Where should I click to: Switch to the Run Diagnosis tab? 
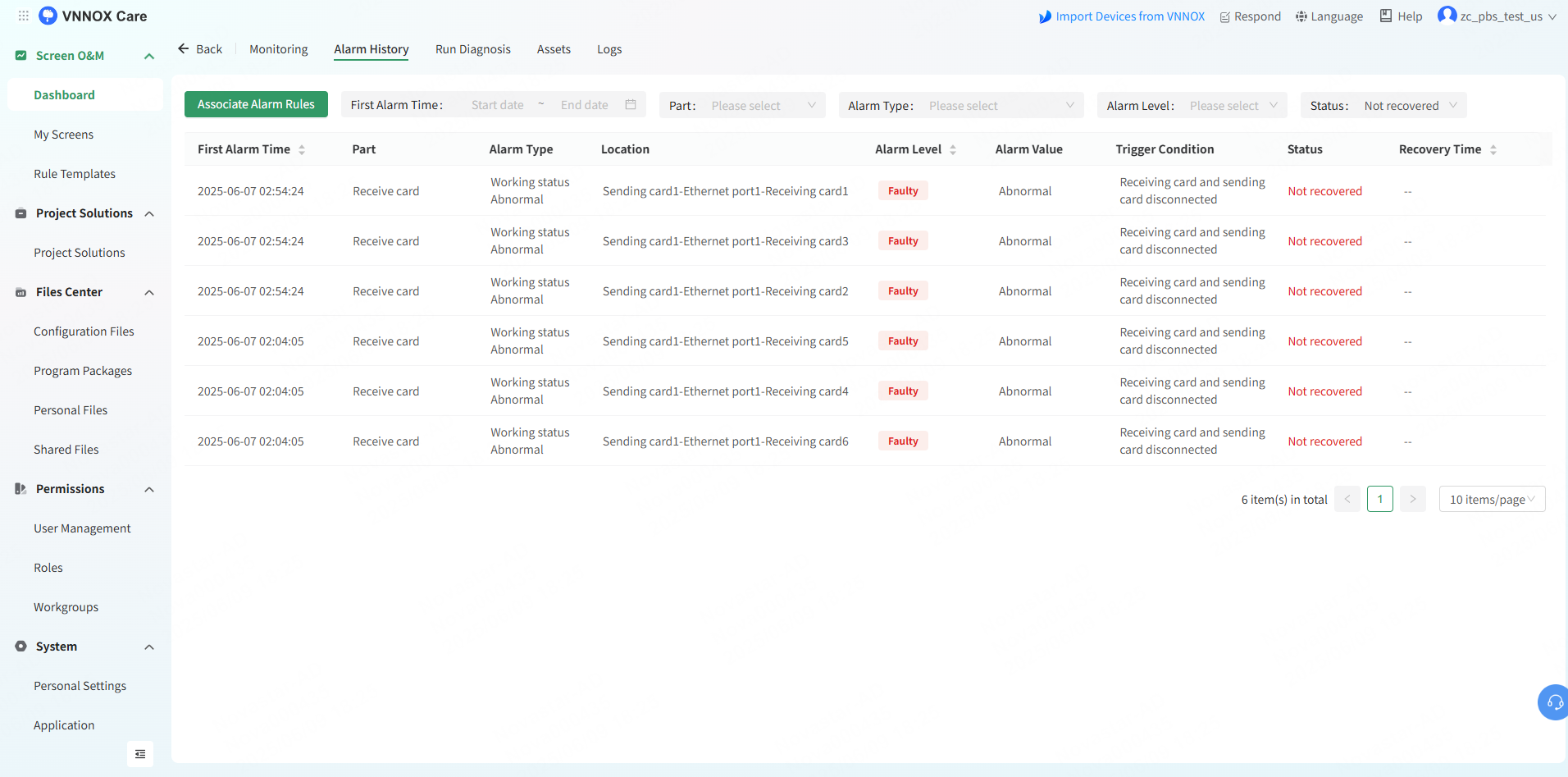point(473,49)
